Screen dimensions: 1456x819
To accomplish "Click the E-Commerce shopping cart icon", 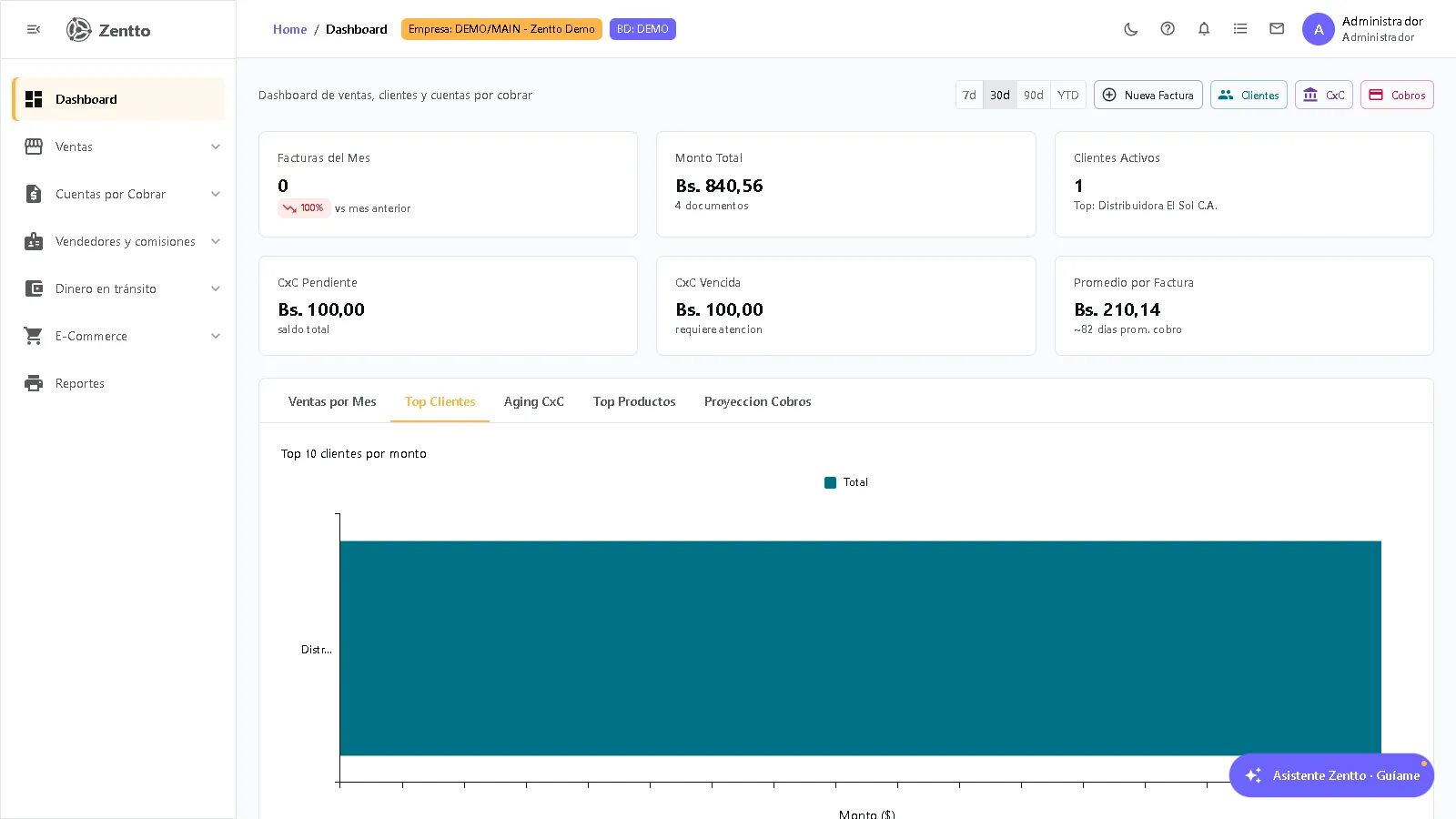I will pos(34,336).
